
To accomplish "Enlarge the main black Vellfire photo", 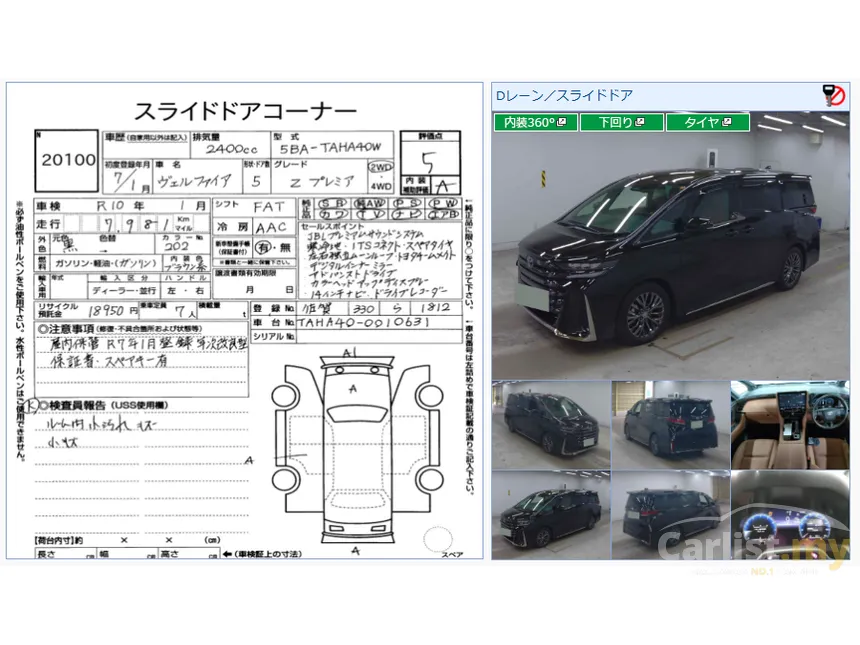I will coord(670,245).
